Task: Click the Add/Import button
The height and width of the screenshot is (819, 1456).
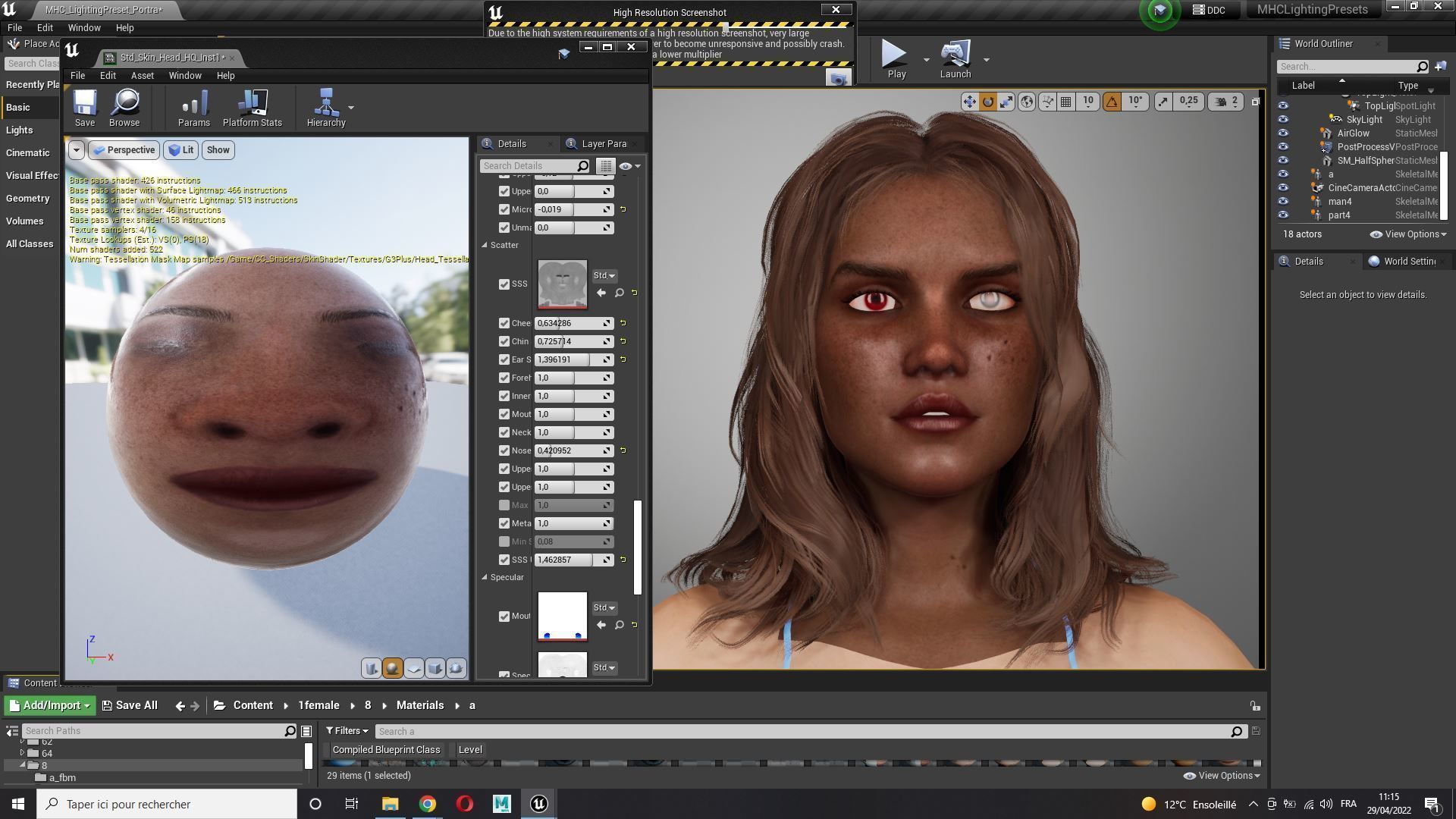Action: [x=50, y=706]
